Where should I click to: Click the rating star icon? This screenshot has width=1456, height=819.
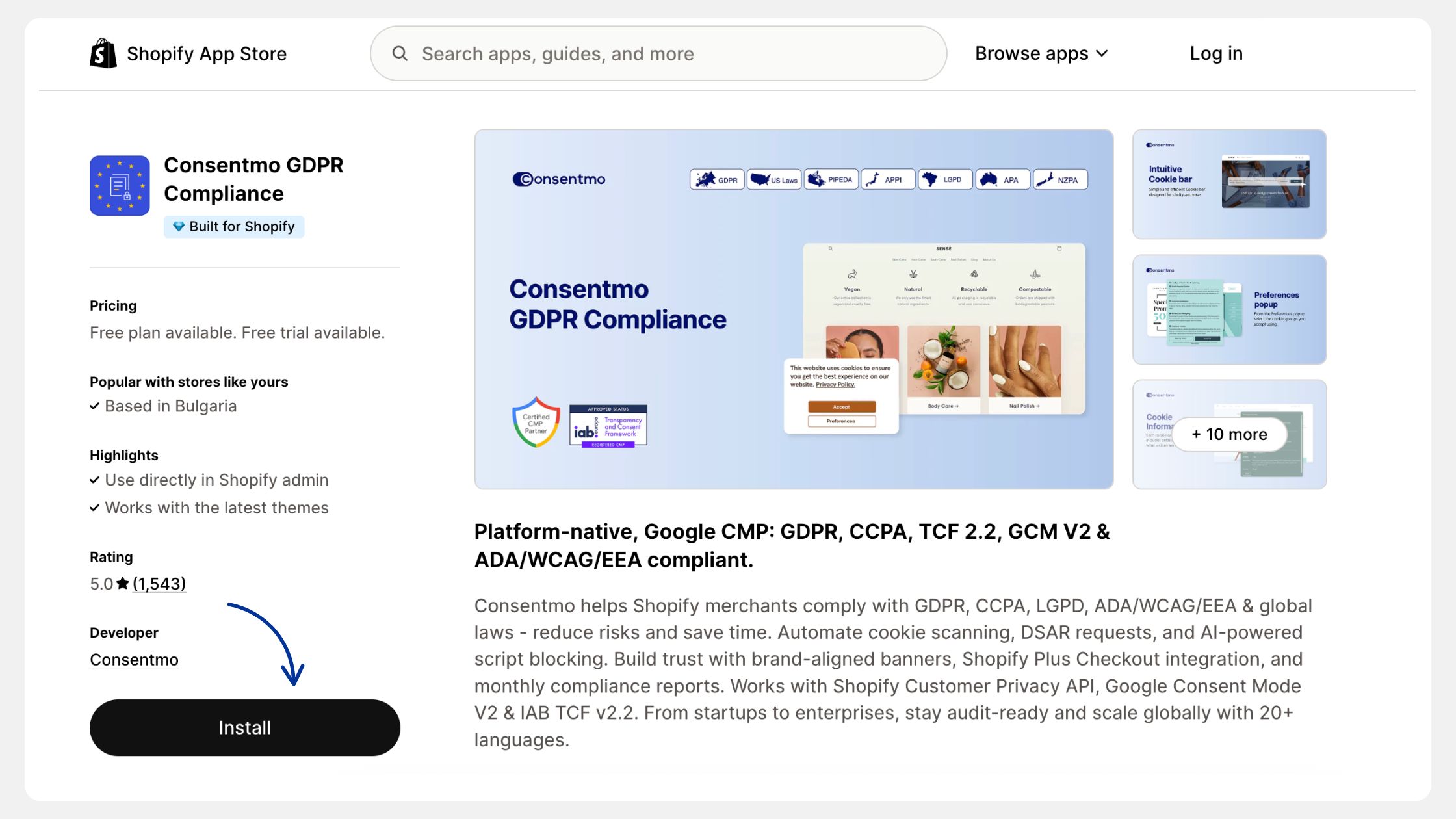tap(122, 584)
